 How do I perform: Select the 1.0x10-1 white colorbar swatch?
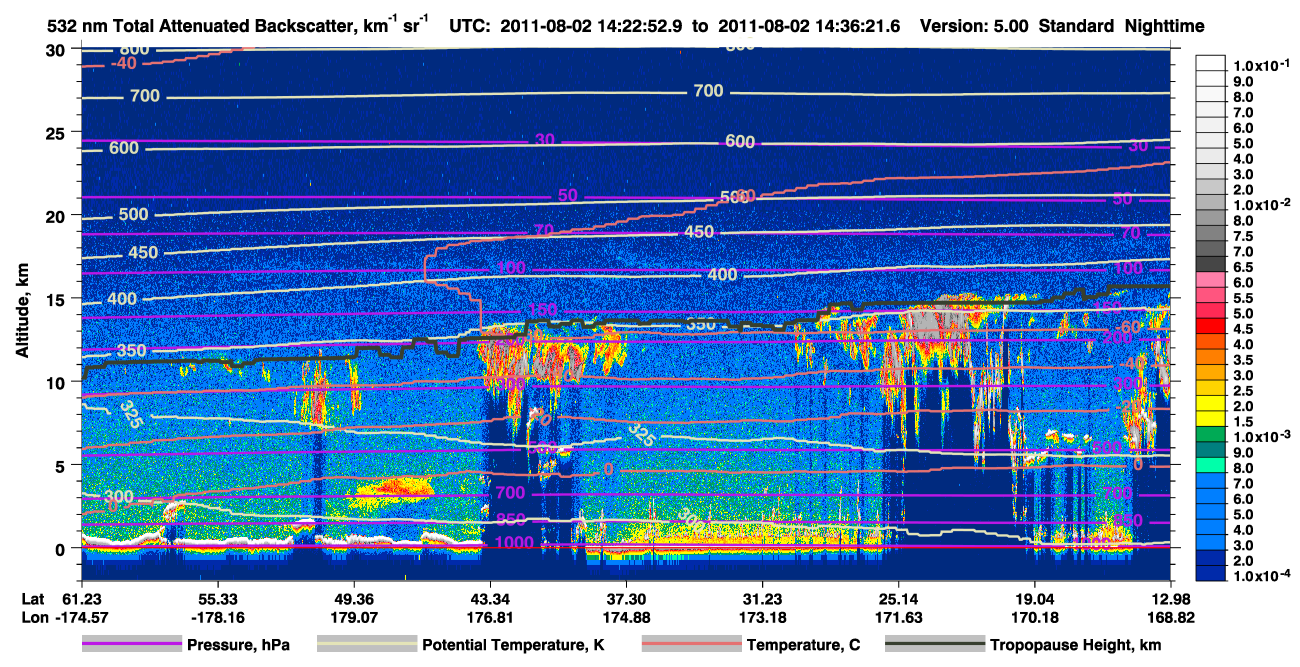click(1212, 62)
